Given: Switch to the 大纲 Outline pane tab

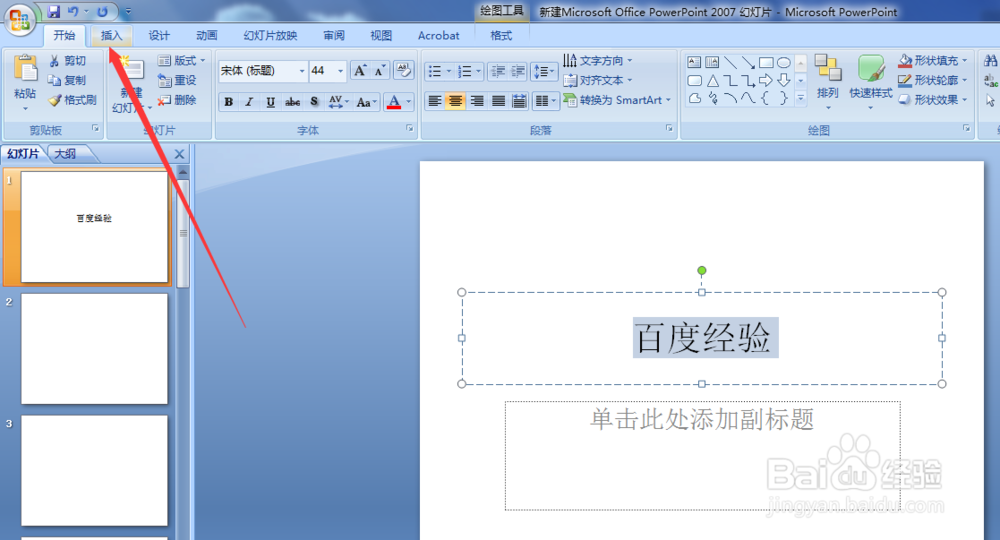Looking at the screenshot, I should [x=65, y=154].
